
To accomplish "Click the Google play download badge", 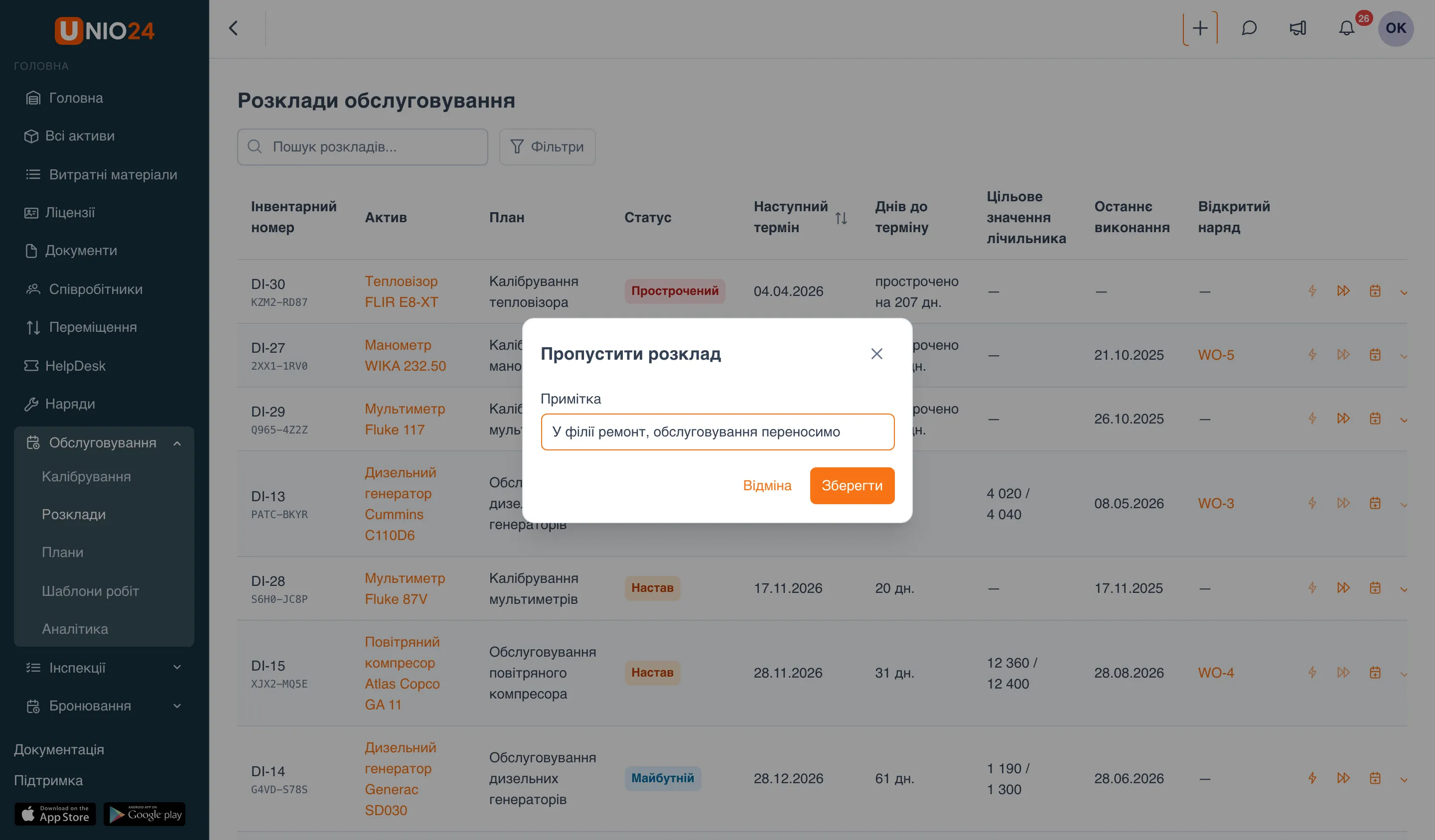I will [144, 814].
